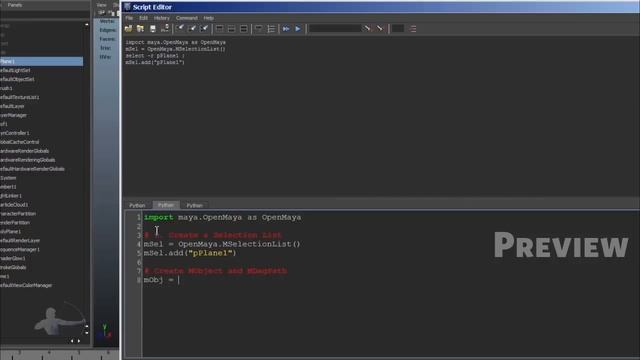
Task: Click the Execute All double-arrow icon
Action: tap(286, 29)
